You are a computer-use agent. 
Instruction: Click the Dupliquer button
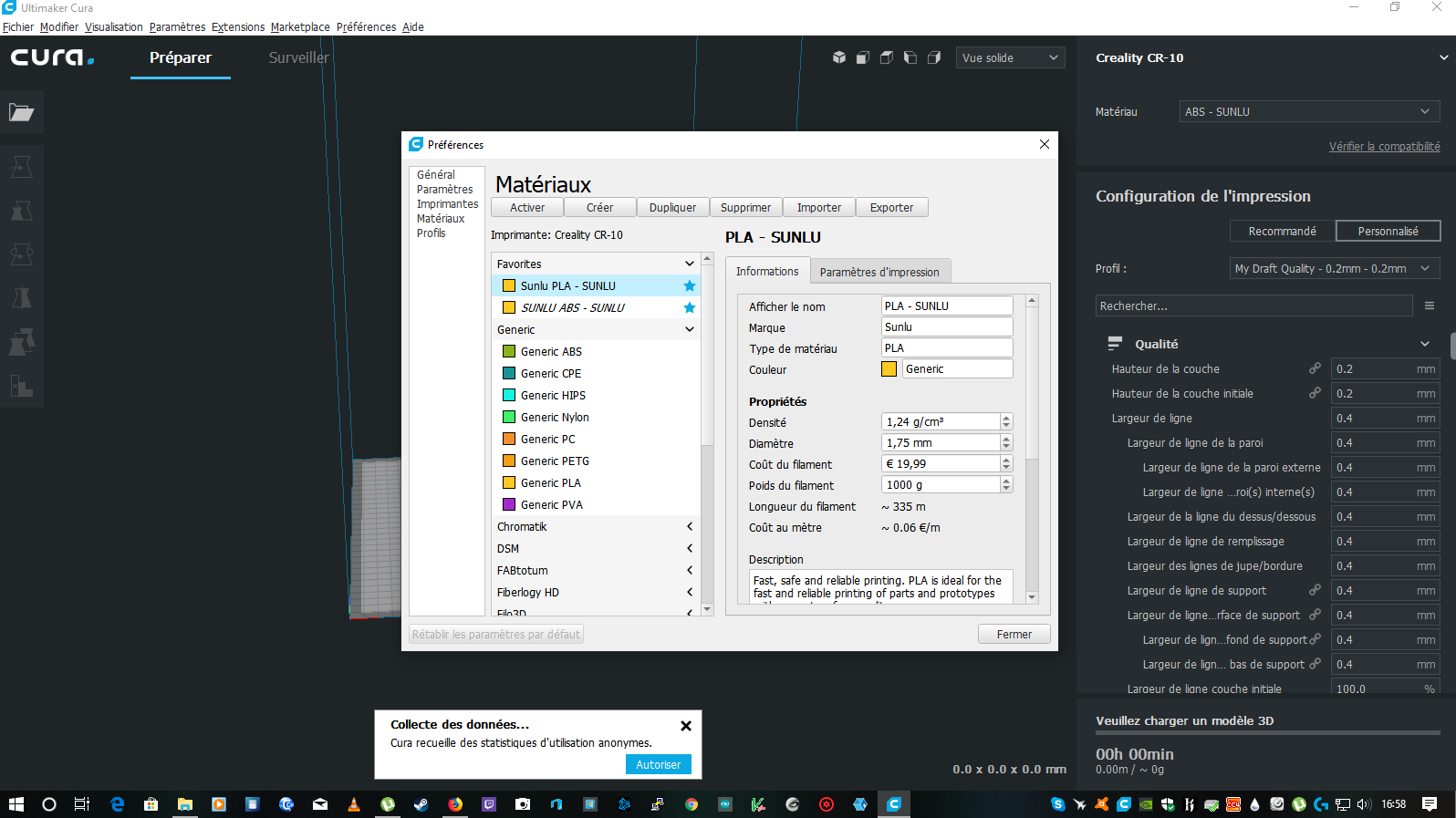[x=672, y=208]
